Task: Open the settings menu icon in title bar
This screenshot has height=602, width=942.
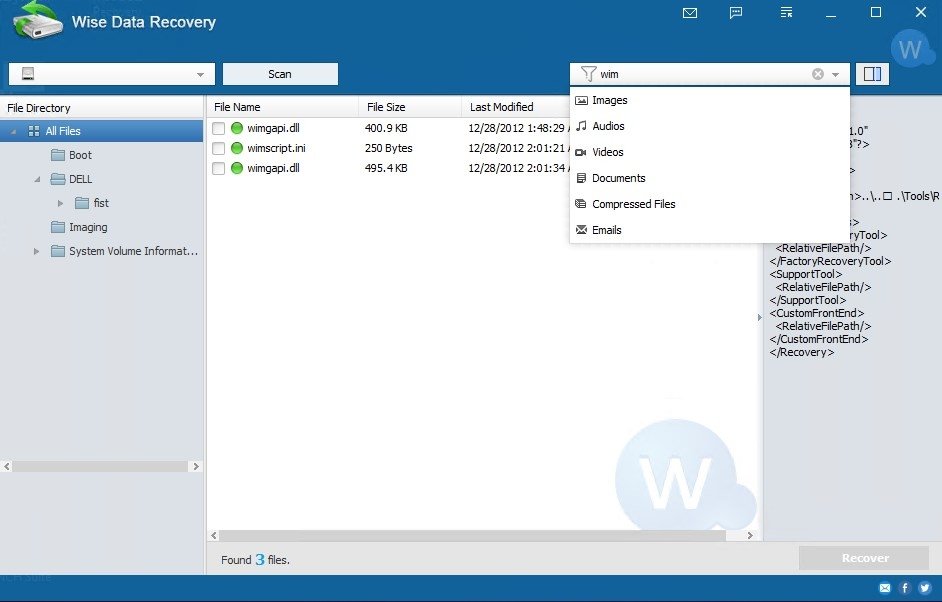Action: coord(786,13)
